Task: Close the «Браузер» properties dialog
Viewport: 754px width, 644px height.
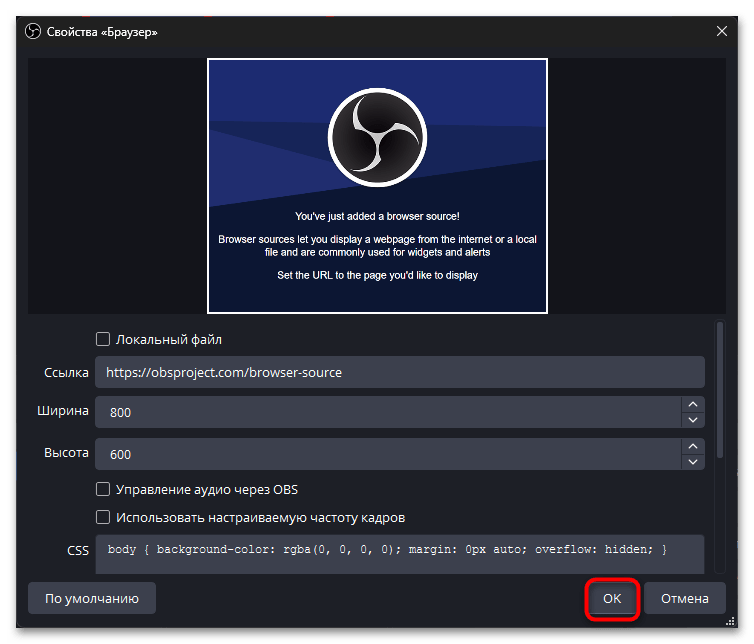Action: 722,32
